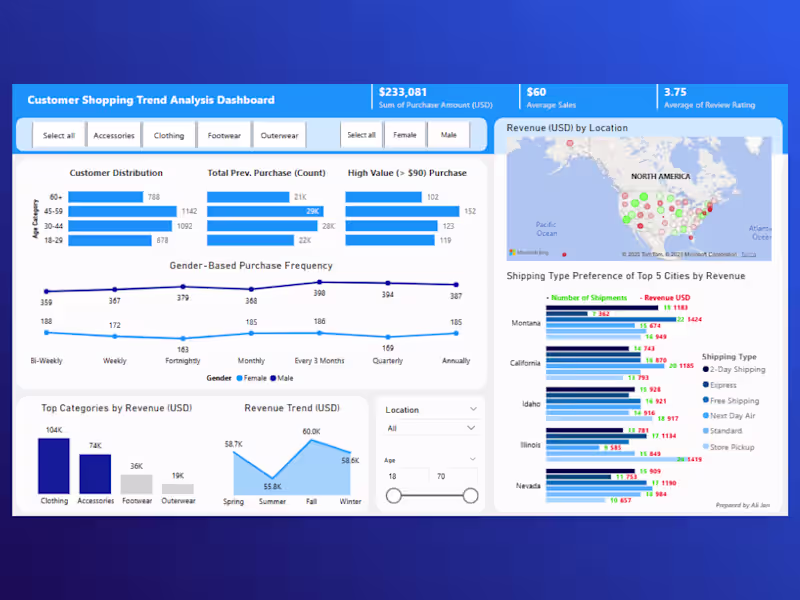Click the Next Day Air legend dot
The height and width of the screenshot is (600, 800).
click(x=706, y=415)
